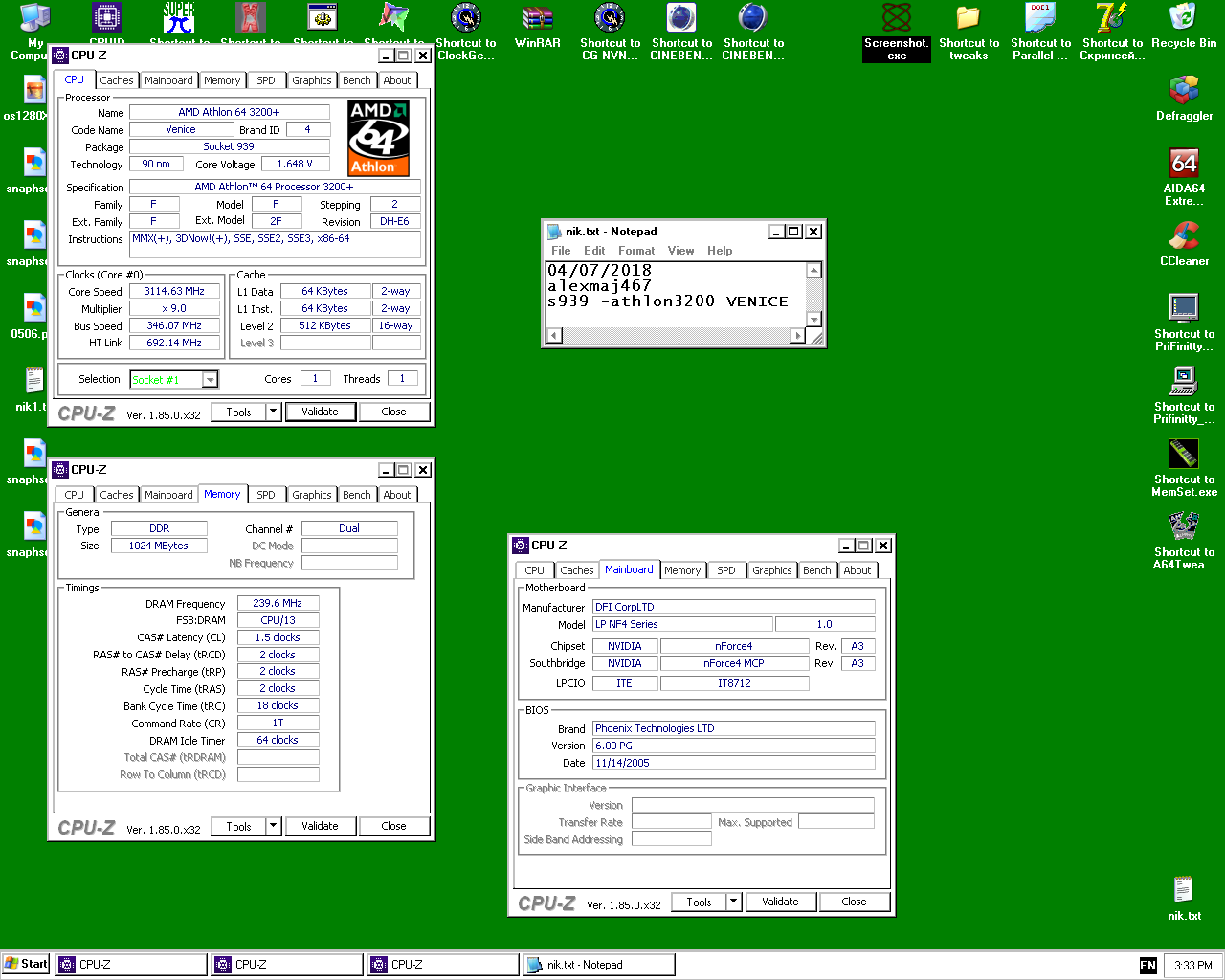Image resolution: width=1225 pixels, height=980 pixels.
Task: Click the Start button
Action: click(x=26, y=964)
